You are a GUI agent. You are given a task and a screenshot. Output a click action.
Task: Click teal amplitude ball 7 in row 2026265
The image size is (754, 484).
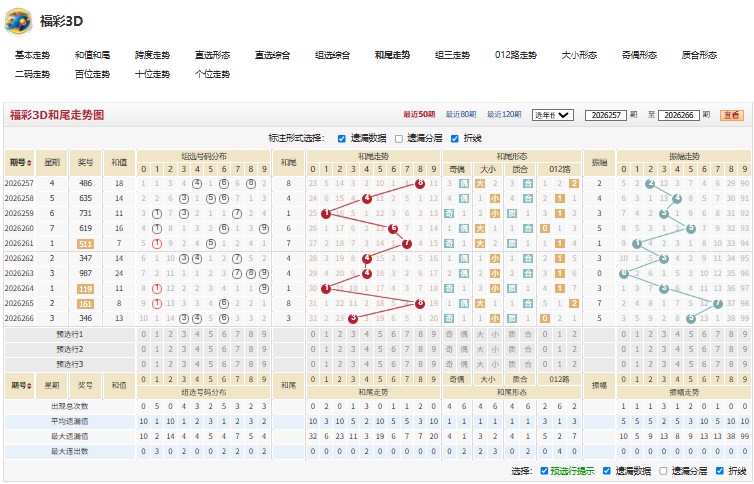click(x=717, y=303)
